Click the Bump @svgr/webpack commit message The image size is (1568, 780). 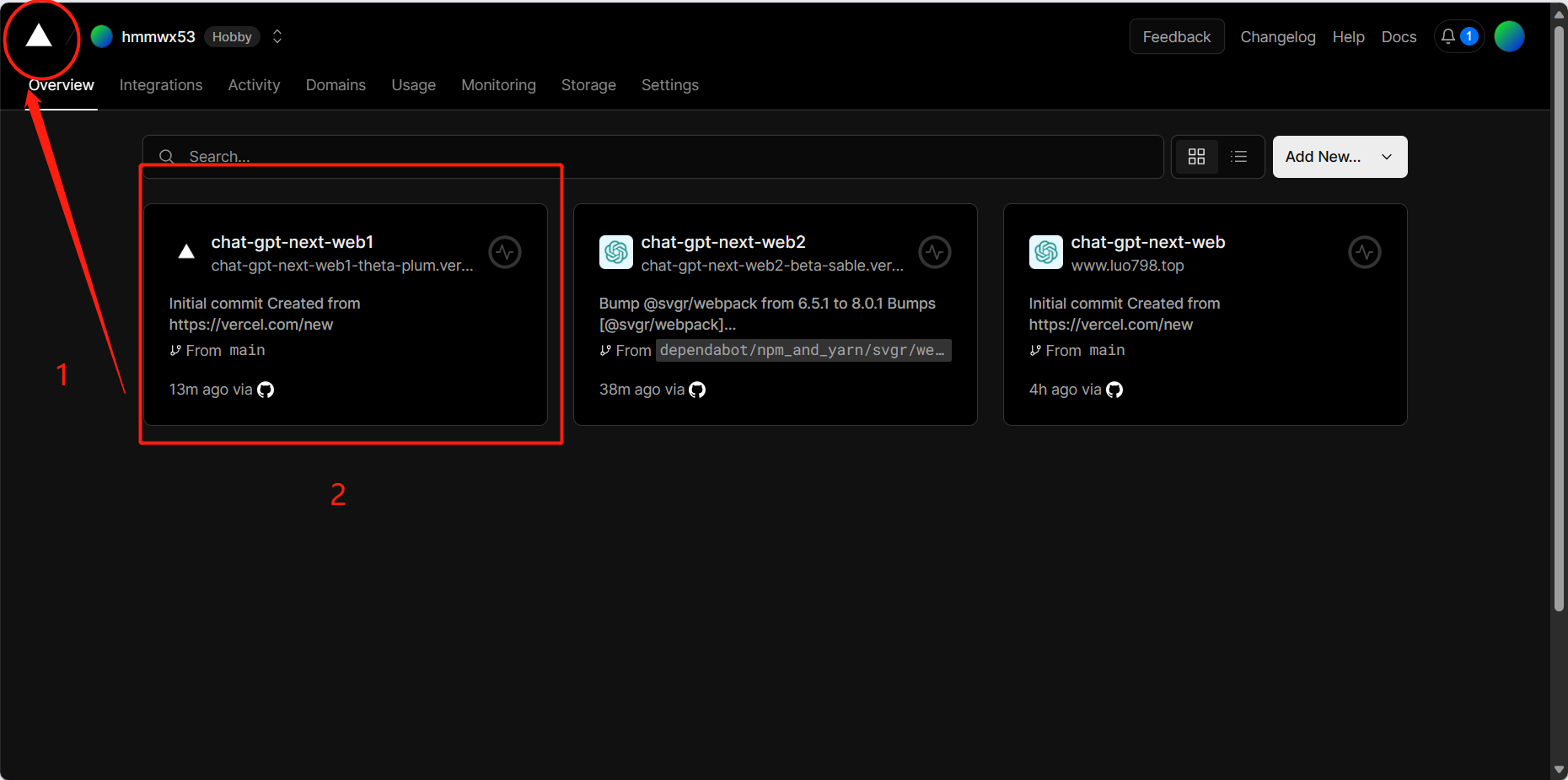[767, 314]
